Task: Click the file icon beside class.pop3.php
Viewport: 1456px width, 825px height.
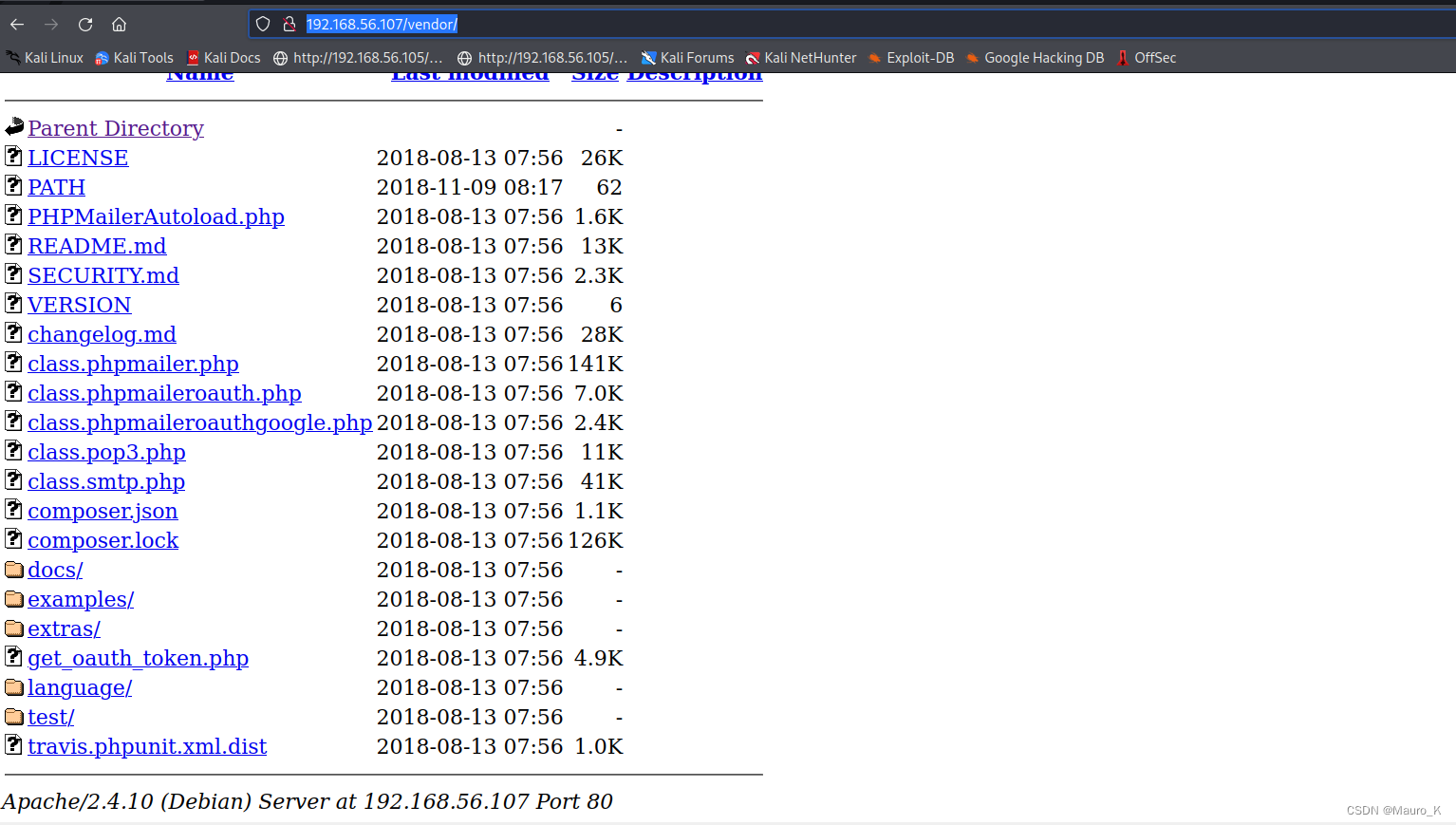Action: (x=13, y=450)
